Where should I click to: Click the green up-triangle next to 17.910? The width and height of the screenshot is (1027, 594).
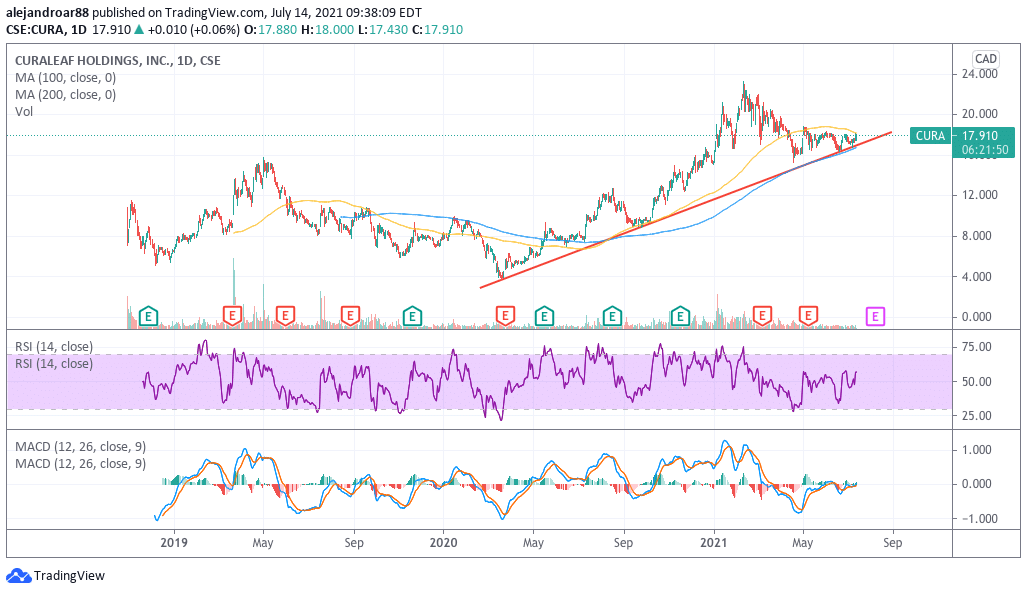pyautogui.click(x=139, y=29)
